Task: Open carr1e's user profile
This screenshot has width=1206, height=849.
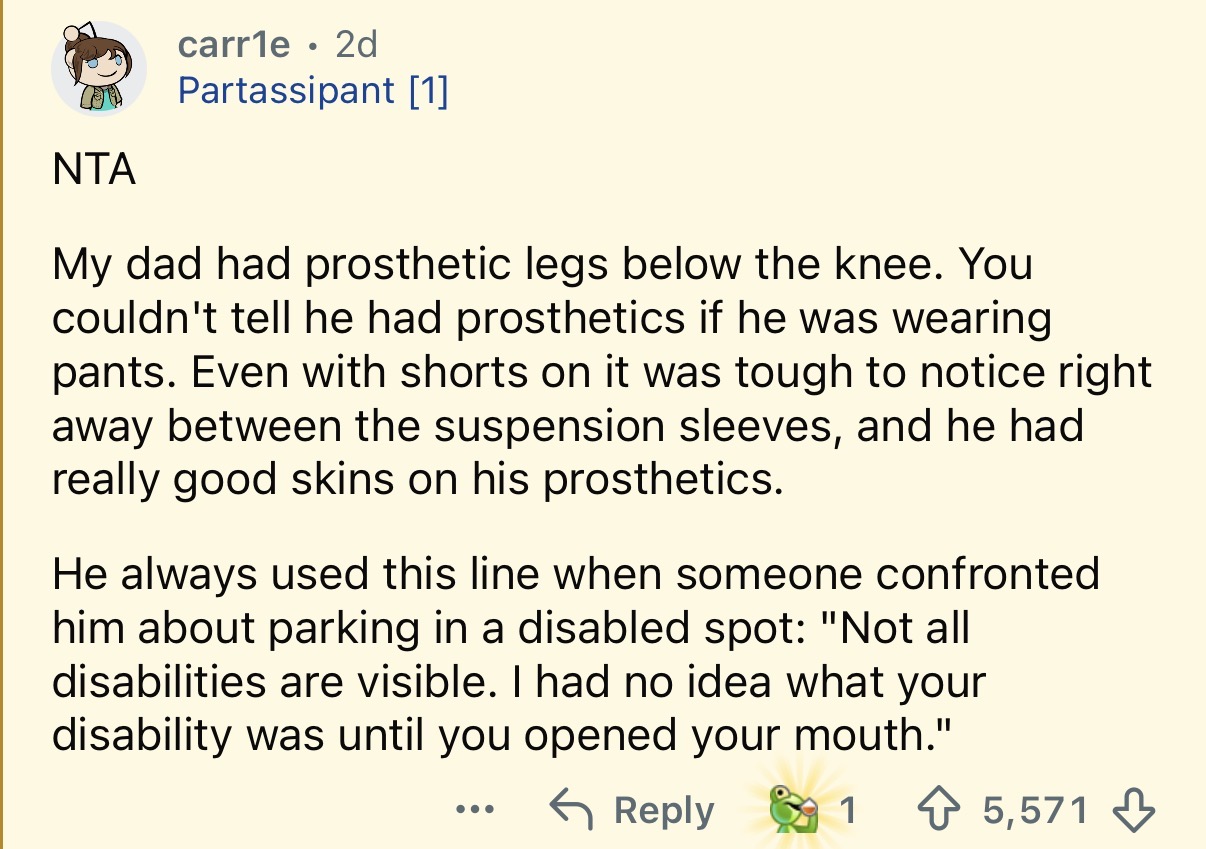Action: coord(234,45)
